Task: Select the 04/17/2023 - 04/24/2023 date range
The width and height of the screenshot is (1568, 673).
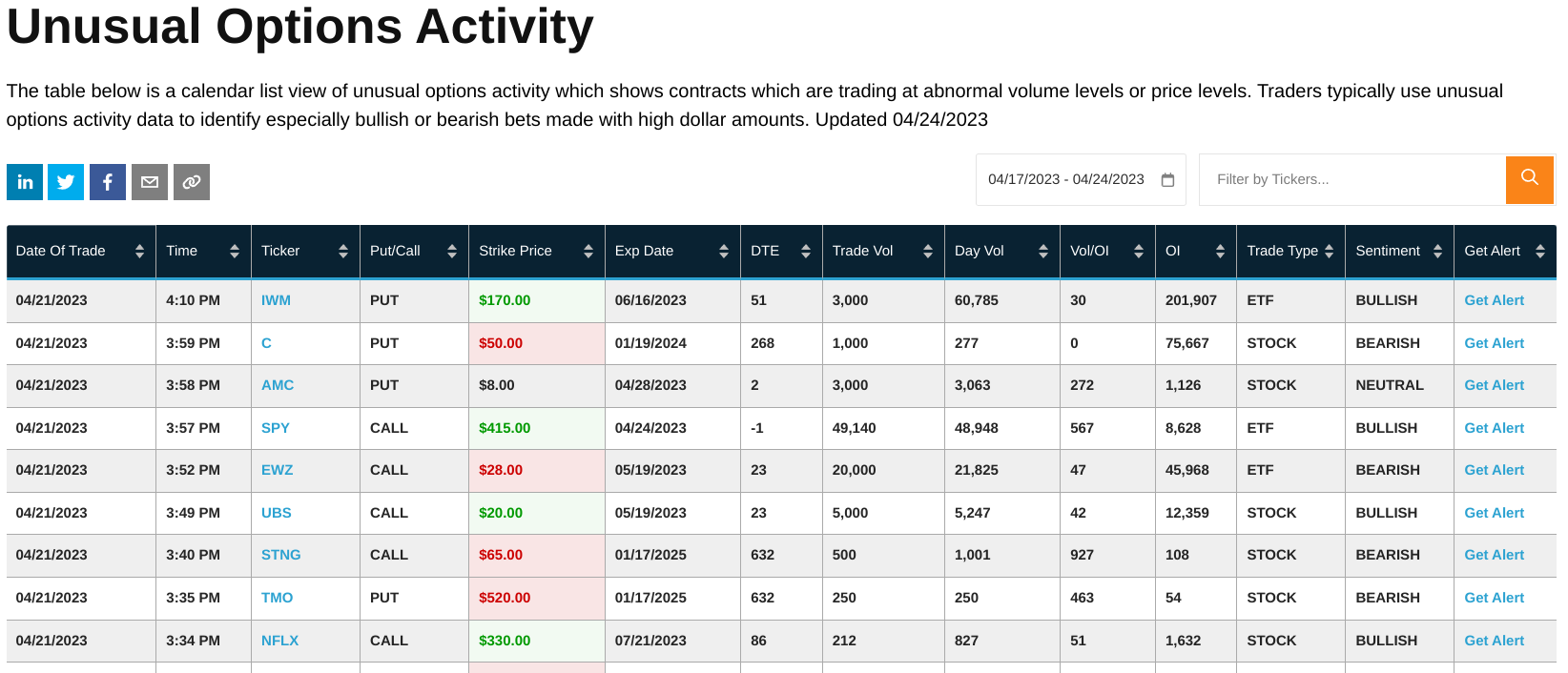Action: (1081, 179)
